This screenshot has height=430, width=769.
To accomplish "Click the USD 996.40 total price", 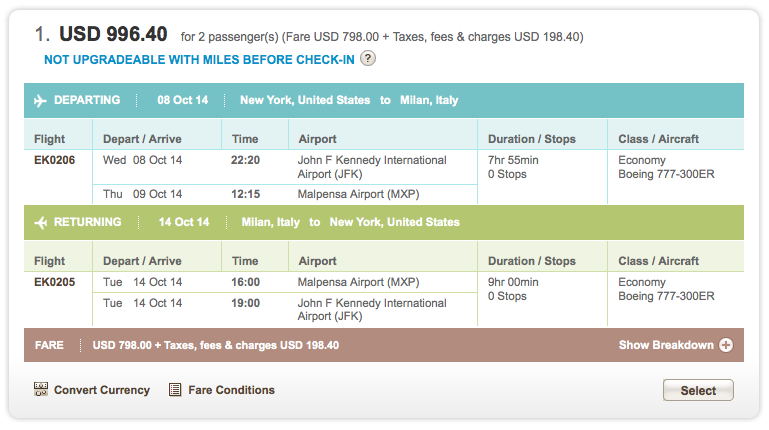I will pyautogui.click(x=113, y=34).
